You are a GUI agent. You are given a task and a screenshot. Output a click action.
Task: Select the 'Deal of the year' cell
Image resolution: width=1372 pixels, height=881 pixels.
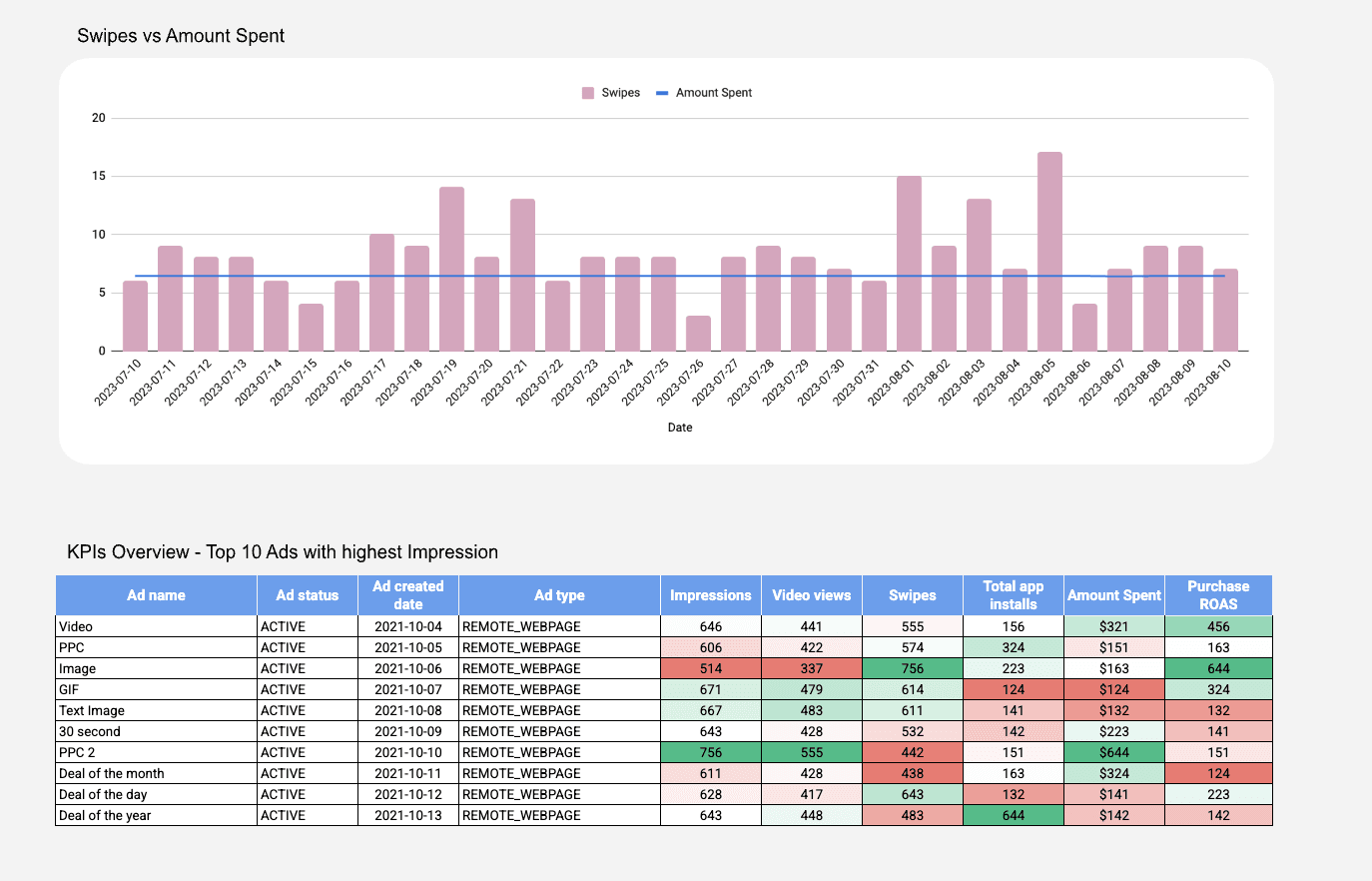click(156, 816)
